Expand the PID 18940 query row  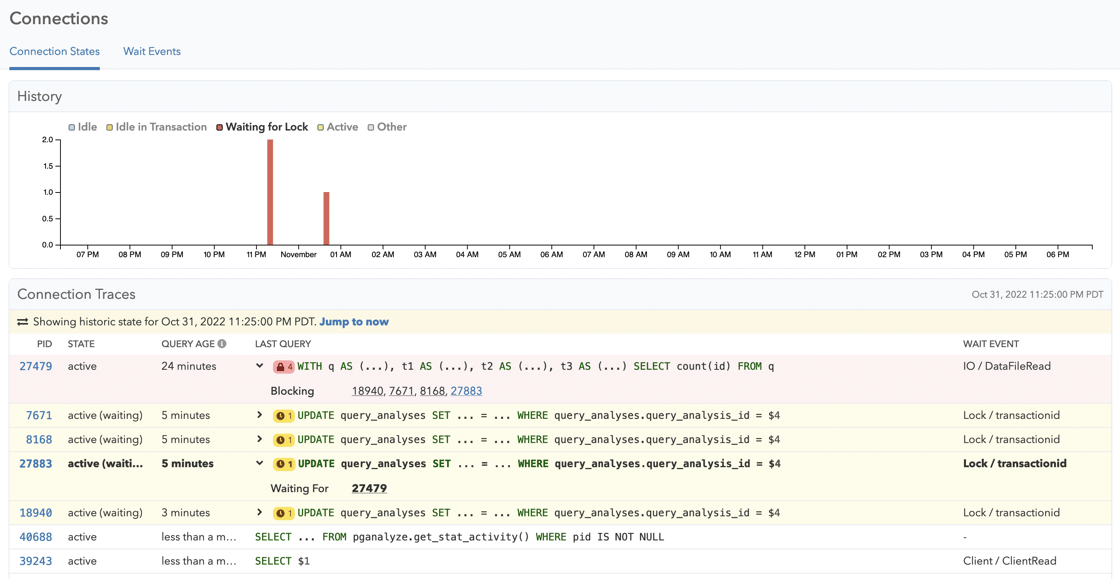click(260, 513)
